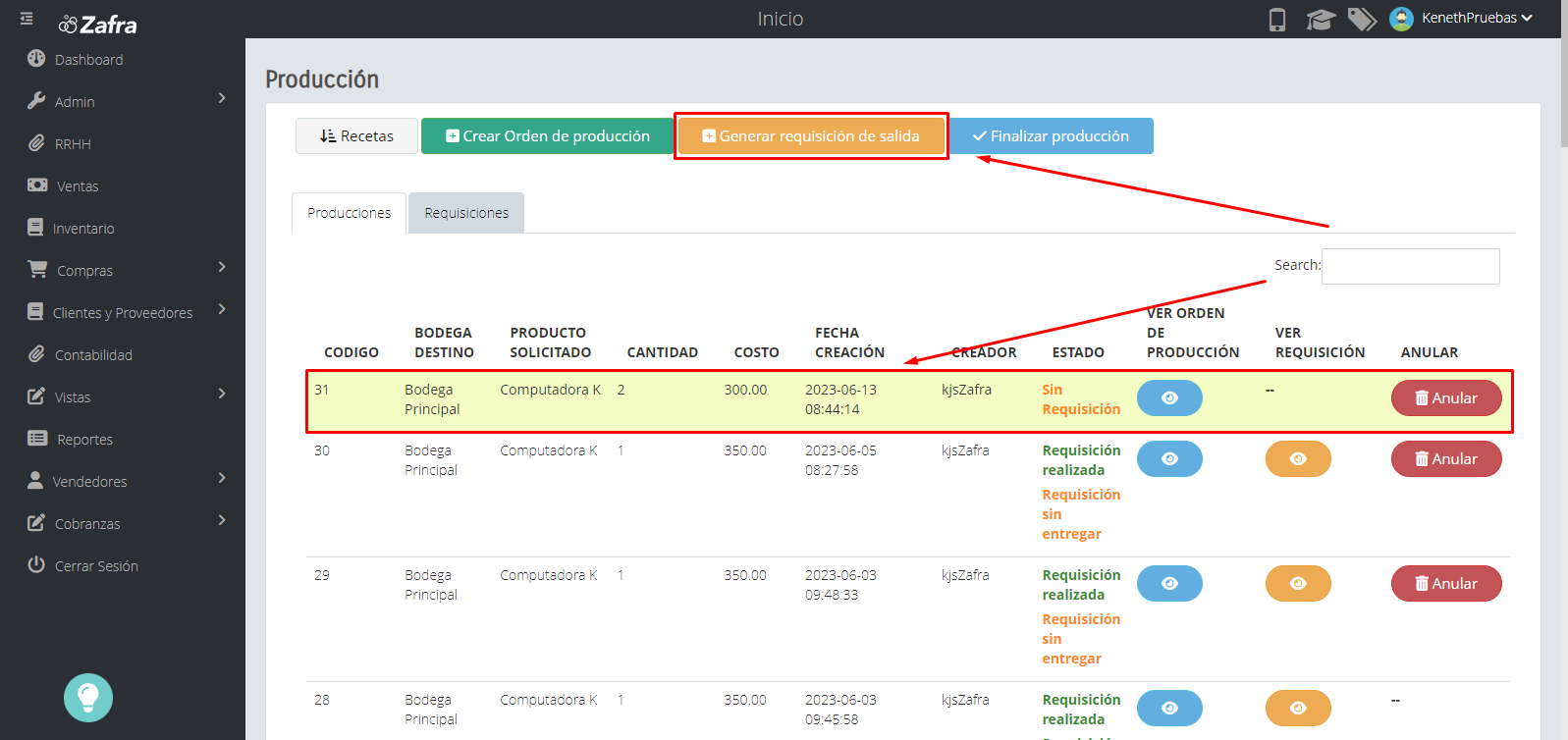This screenshot has width=1568, height=740.
Task: Focus the Search input field
Action: [1410, 266]
